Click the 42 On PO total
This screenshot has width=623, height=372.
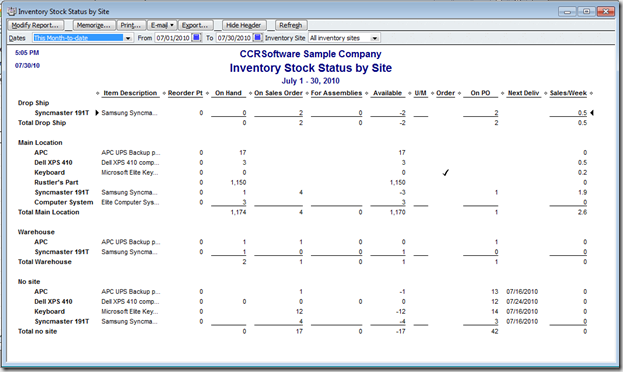(x=495, y=331)
